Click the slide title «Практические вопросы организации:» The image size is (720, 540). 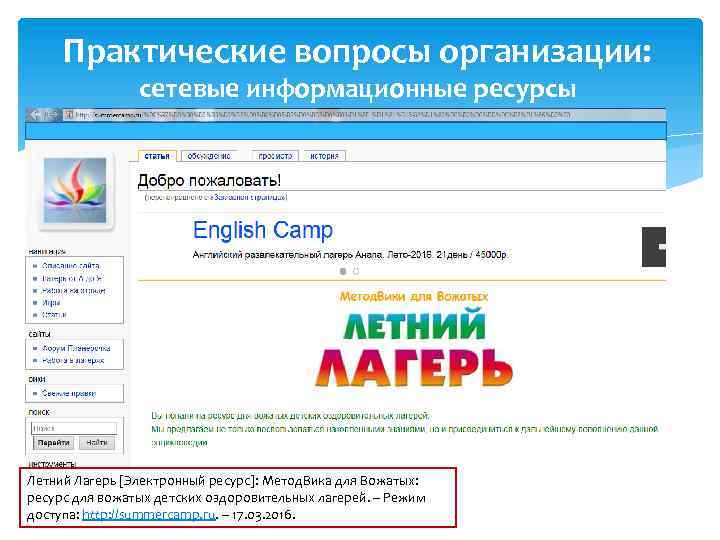(357, 51)
